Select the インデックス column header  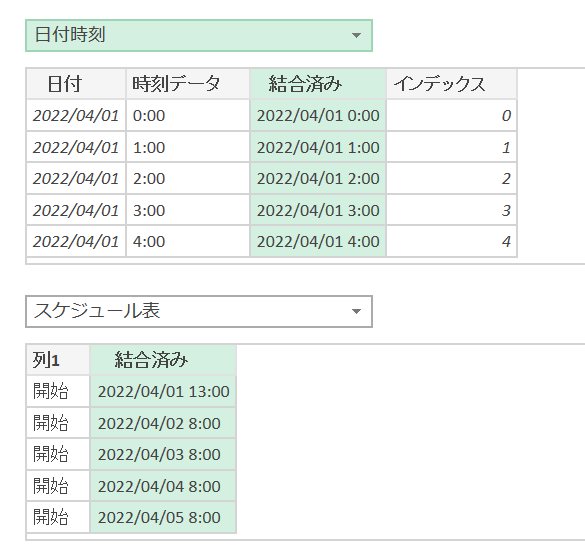pyautogui.click(x=451, y=84)
